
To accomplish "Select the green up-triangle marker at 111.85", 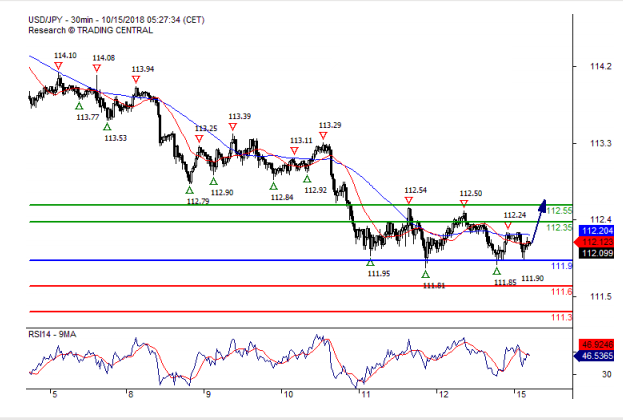I will point(497,270).
